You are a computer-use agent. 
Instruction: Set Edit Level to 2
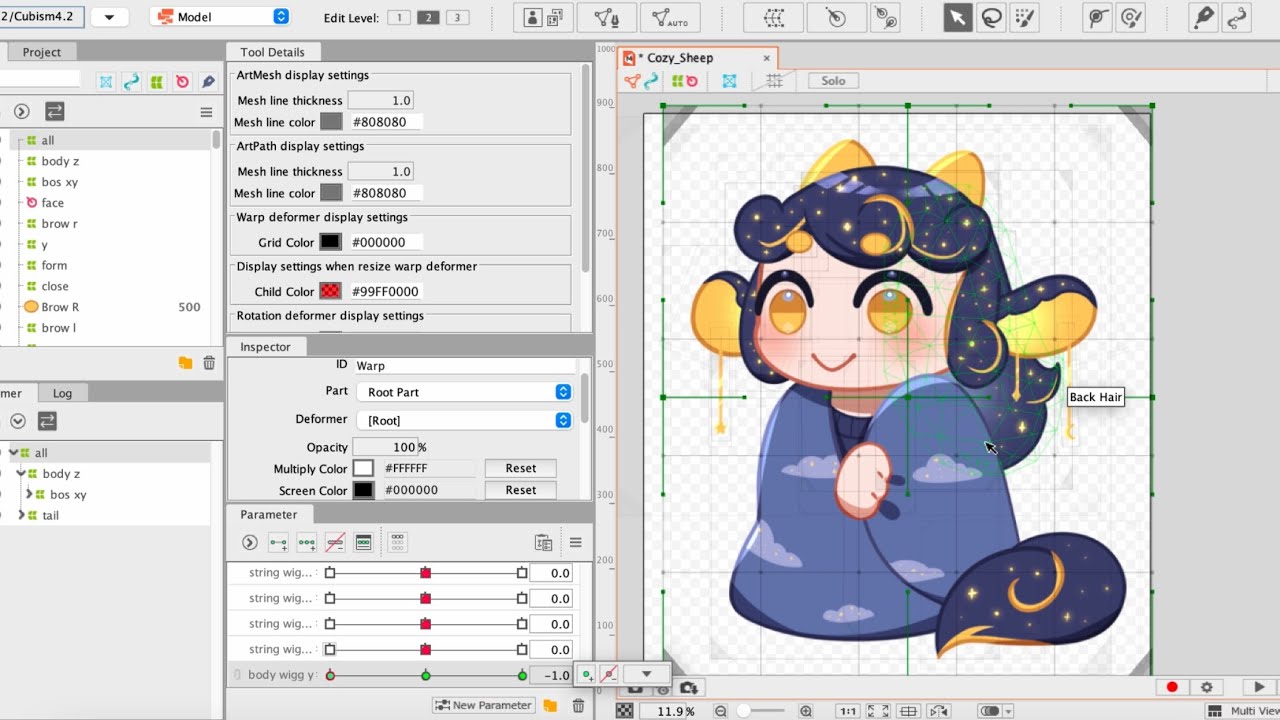[428, 17]
